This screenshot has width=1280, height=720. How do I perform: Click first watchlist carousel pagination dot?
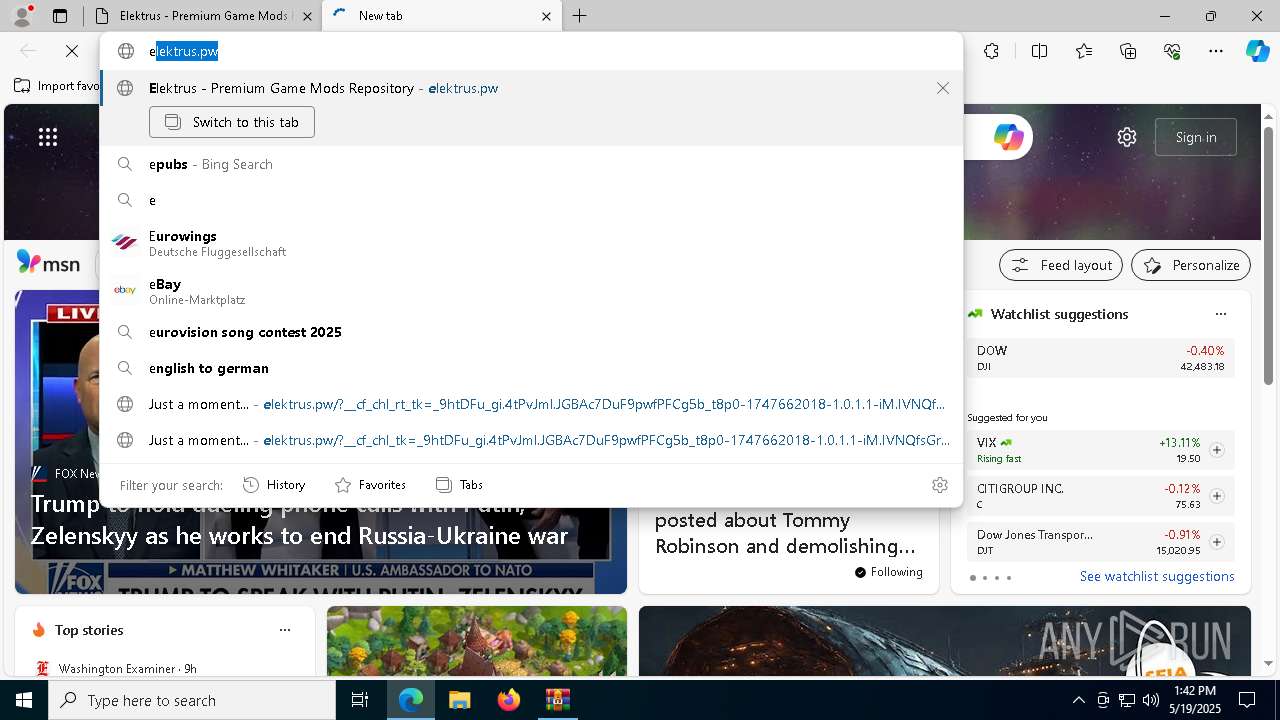973,578
